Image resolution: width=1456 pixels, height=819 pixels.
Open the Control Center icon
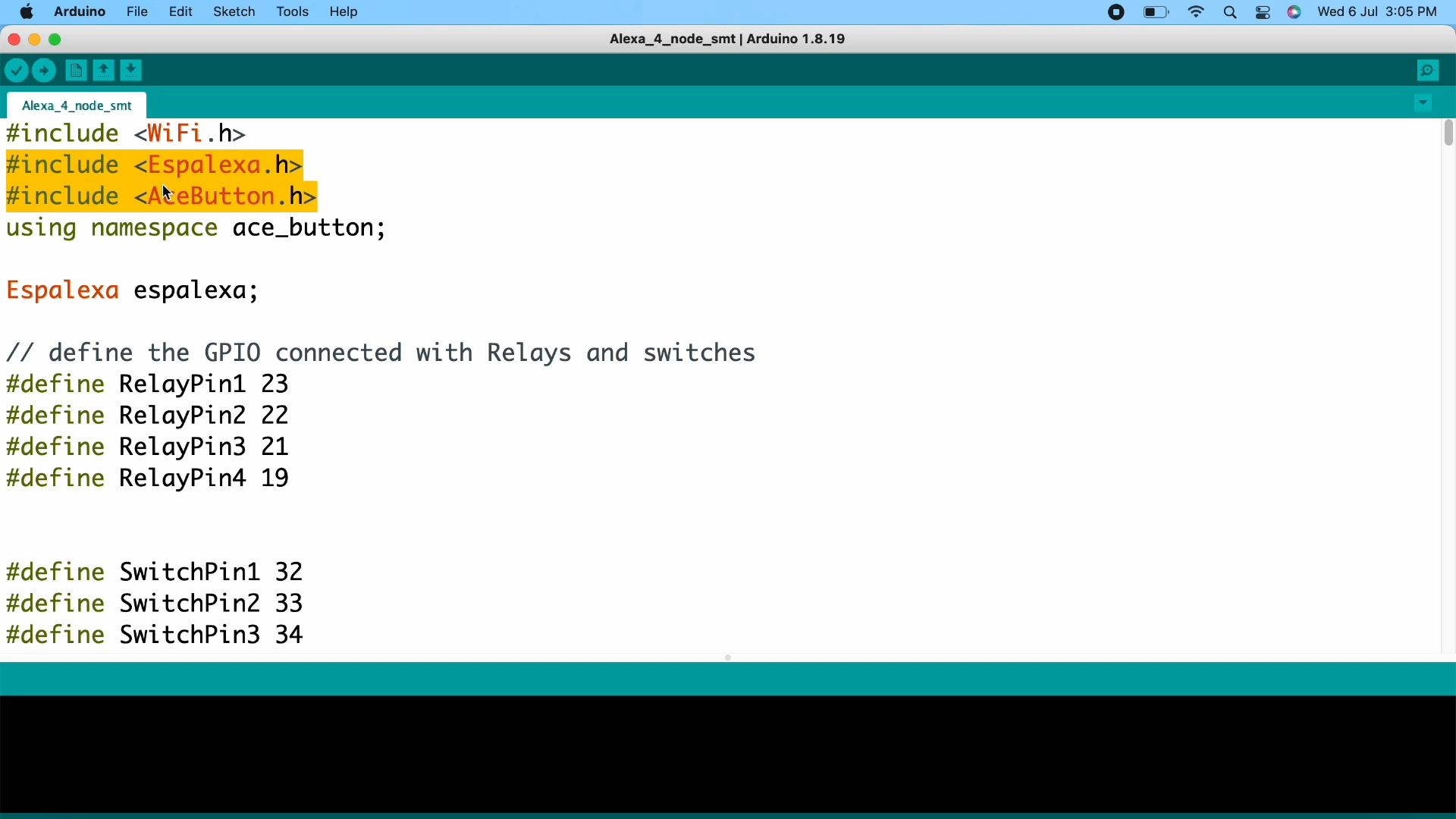point(1264,13)
